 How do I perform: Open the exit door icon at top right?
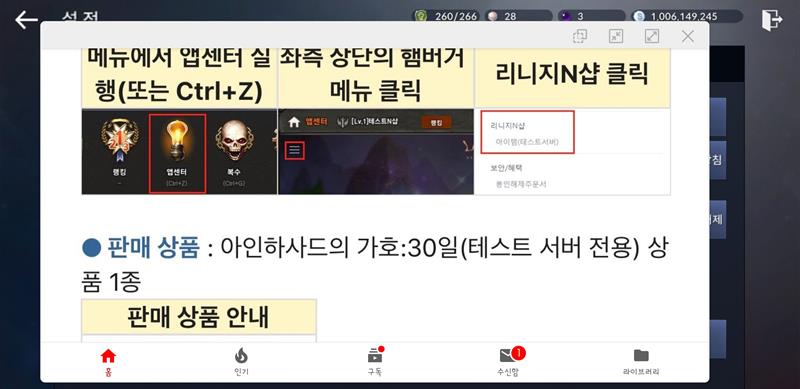click(772, 20)
